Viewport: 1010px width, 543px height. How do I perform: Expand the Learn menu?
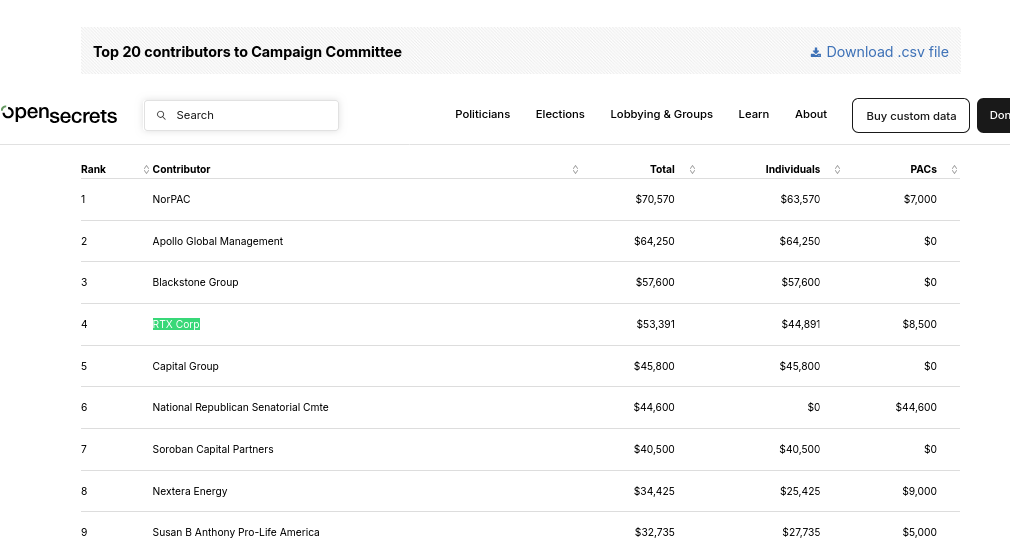(x=754, y=114)
